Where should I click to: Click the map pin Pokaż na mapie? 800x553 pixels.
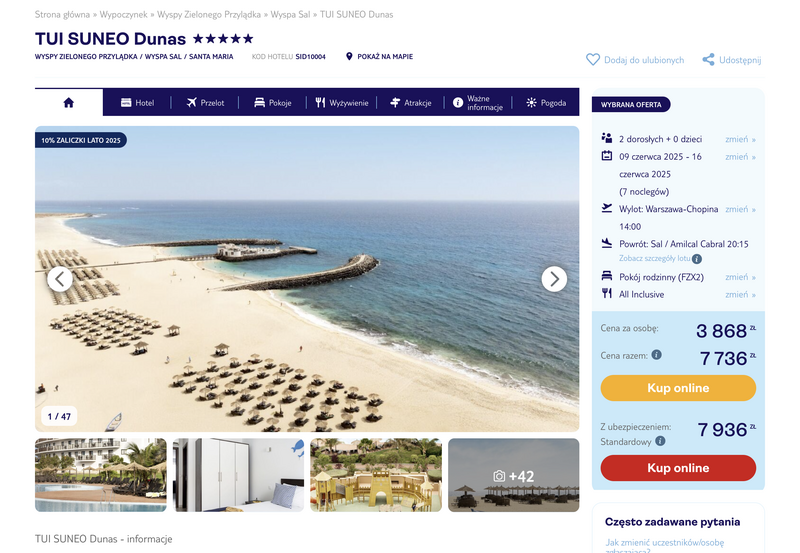pyautogui.click(x=349, y=56)
